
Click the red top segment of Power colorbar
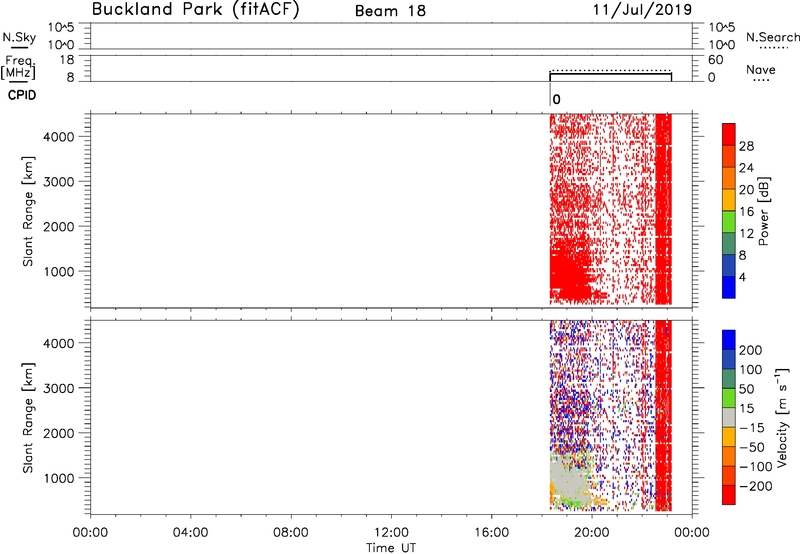[x=729, y=134]
